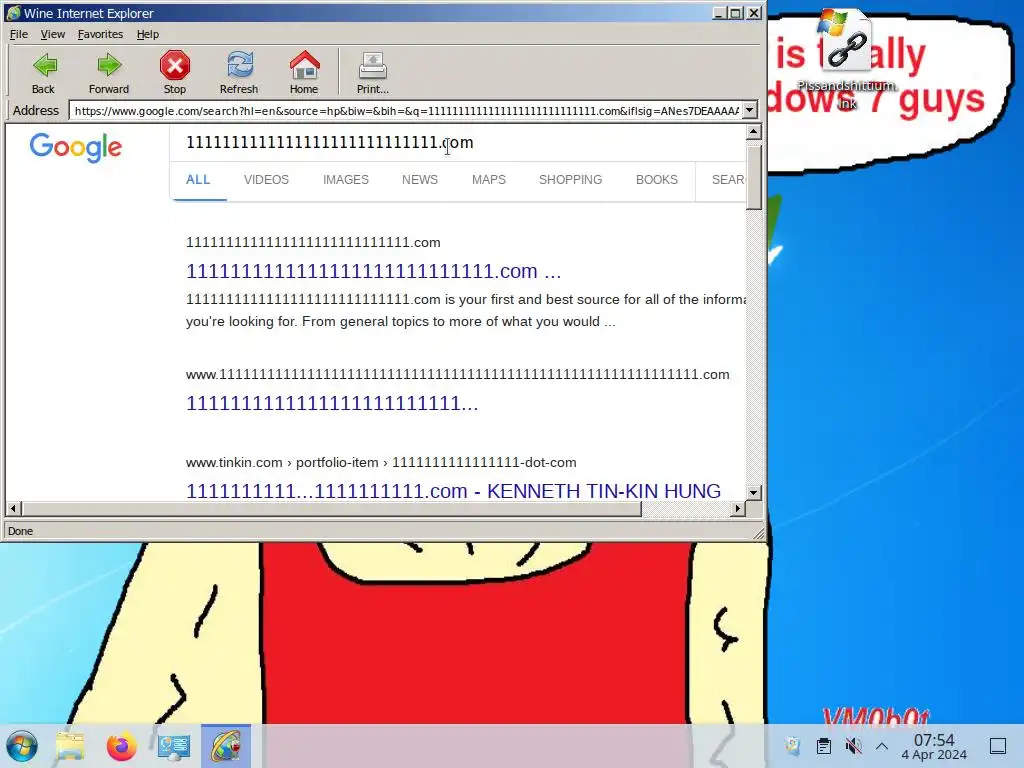Click snippet text 'you're looking for'

(241, 321)
